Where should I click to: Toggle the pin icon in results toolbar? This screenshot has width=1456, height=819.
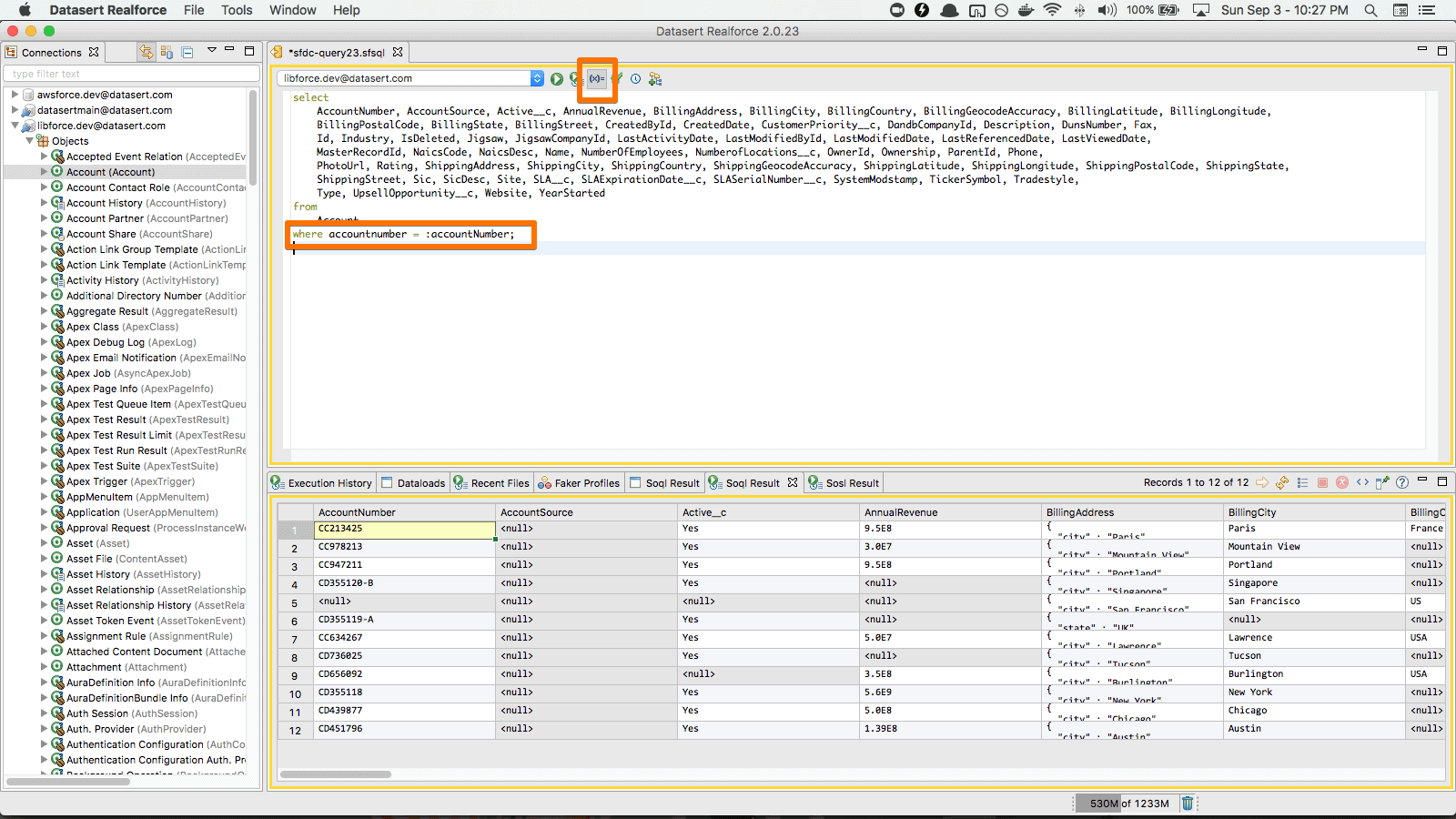coord(1382,483)
